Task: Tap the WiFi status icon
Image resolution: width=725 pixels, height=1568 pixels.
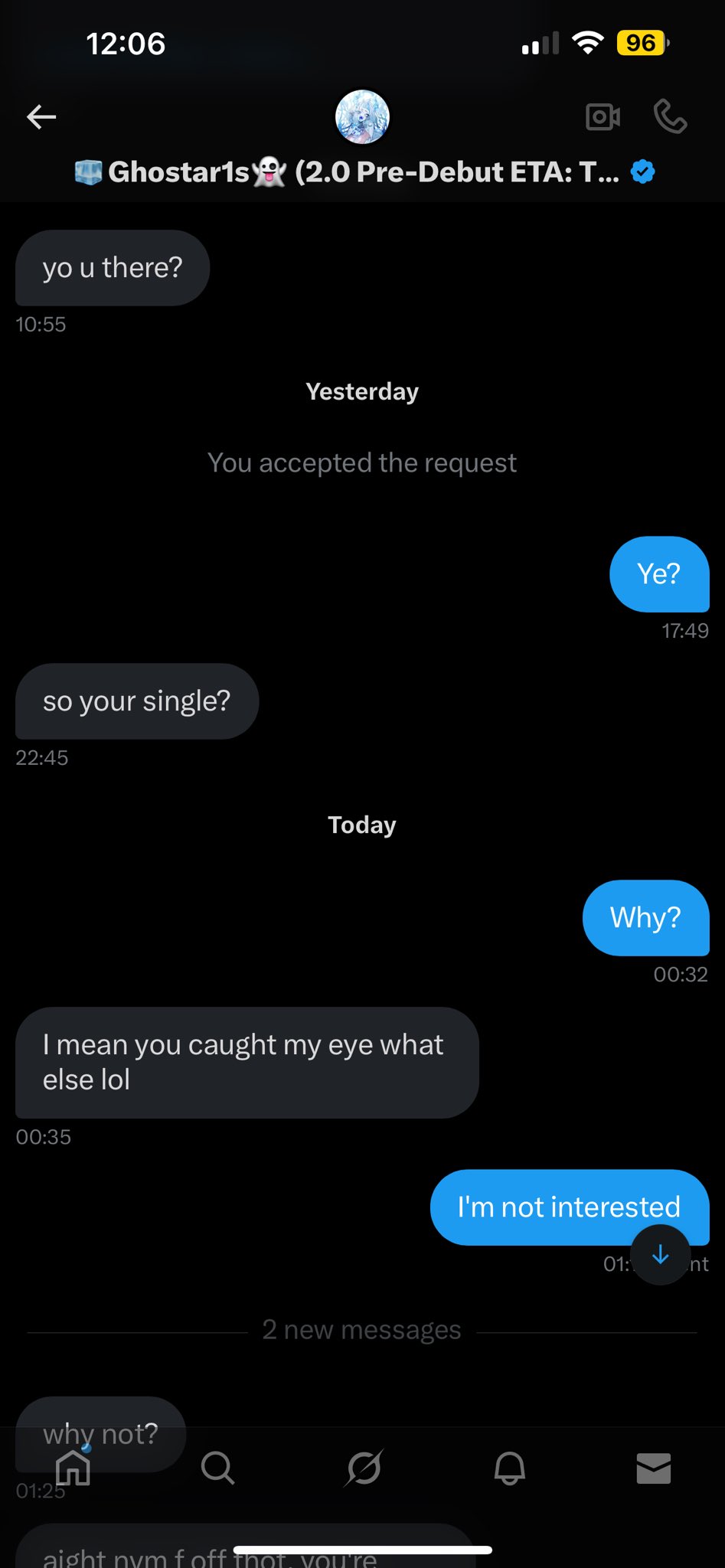Action: 587,43
